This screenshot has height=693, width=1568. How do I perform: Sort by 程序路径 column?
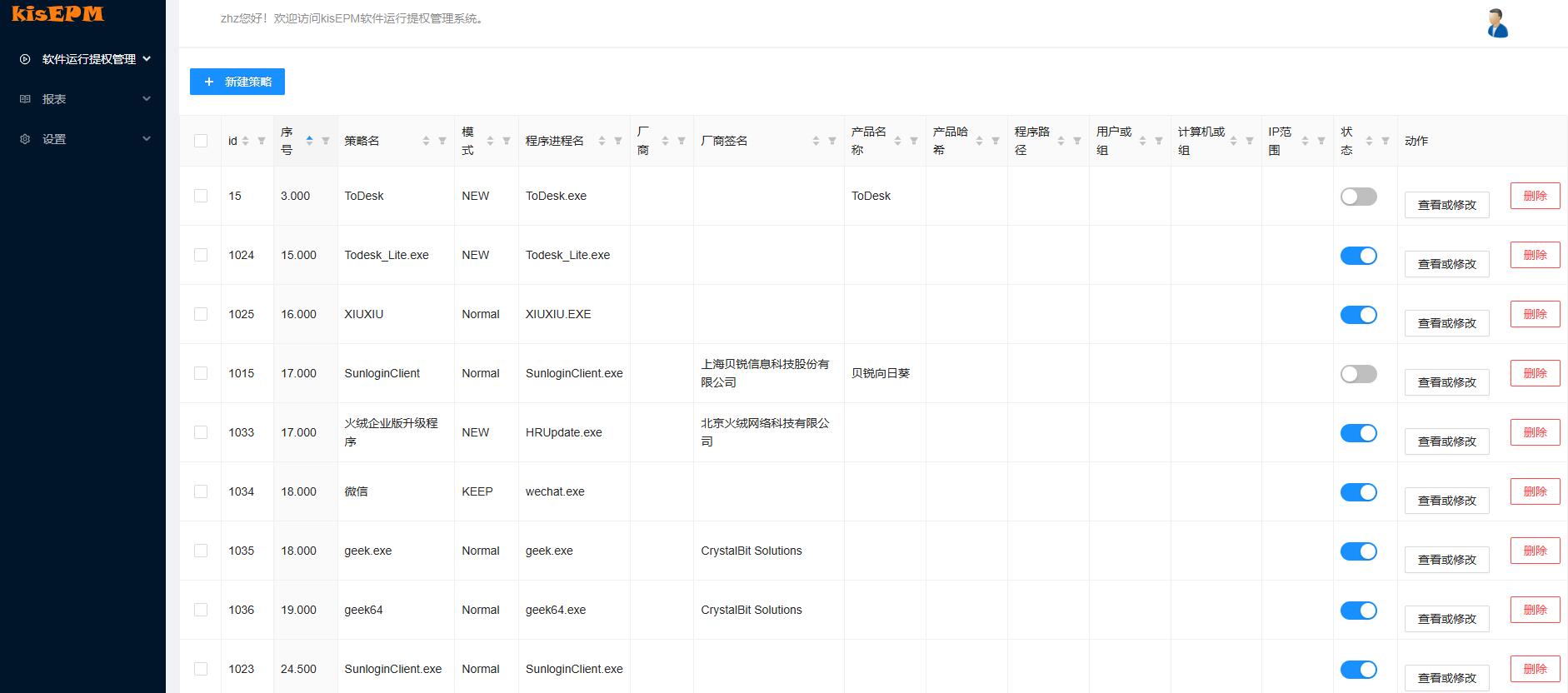click(1061, 141)
